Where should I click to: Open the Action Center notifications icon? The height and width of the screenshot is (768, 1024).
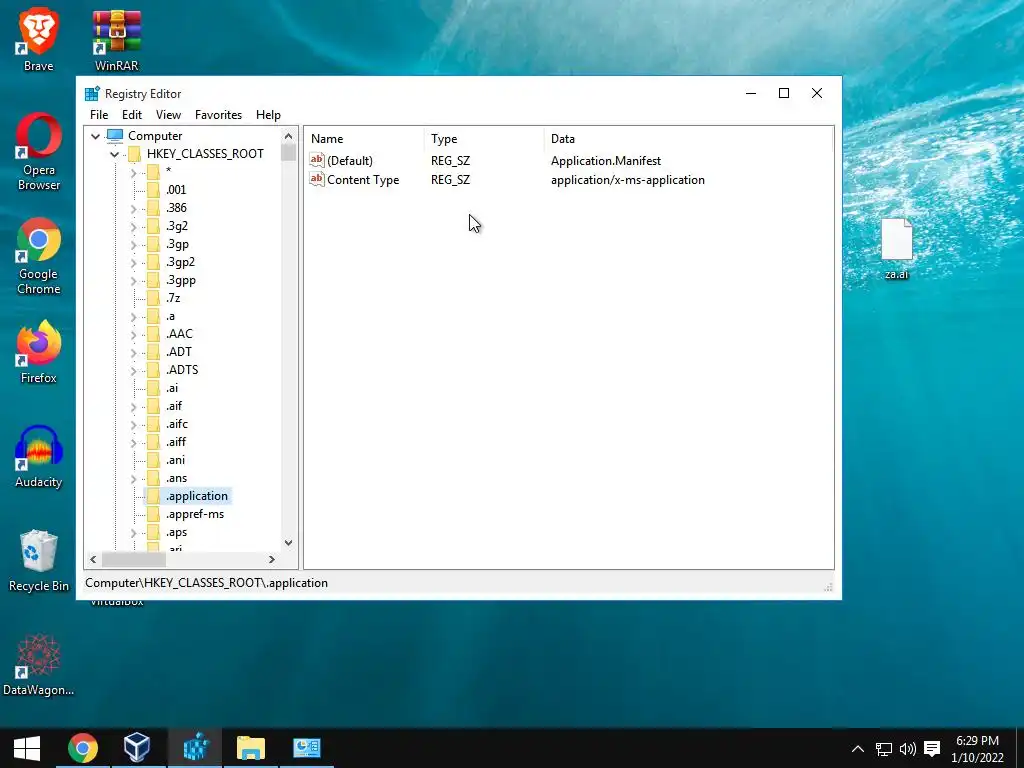932,749
